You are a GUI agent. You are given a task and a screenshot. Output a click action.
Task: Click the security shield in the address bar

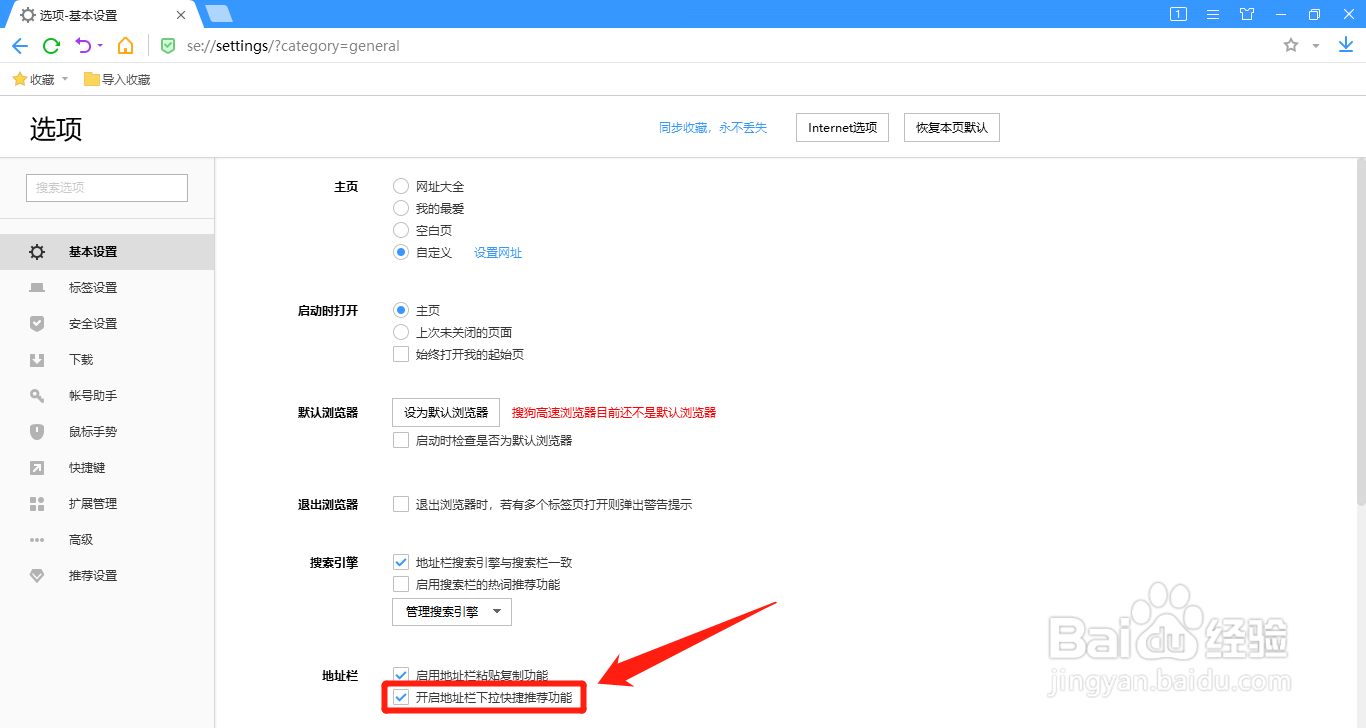tap(167, 45)
